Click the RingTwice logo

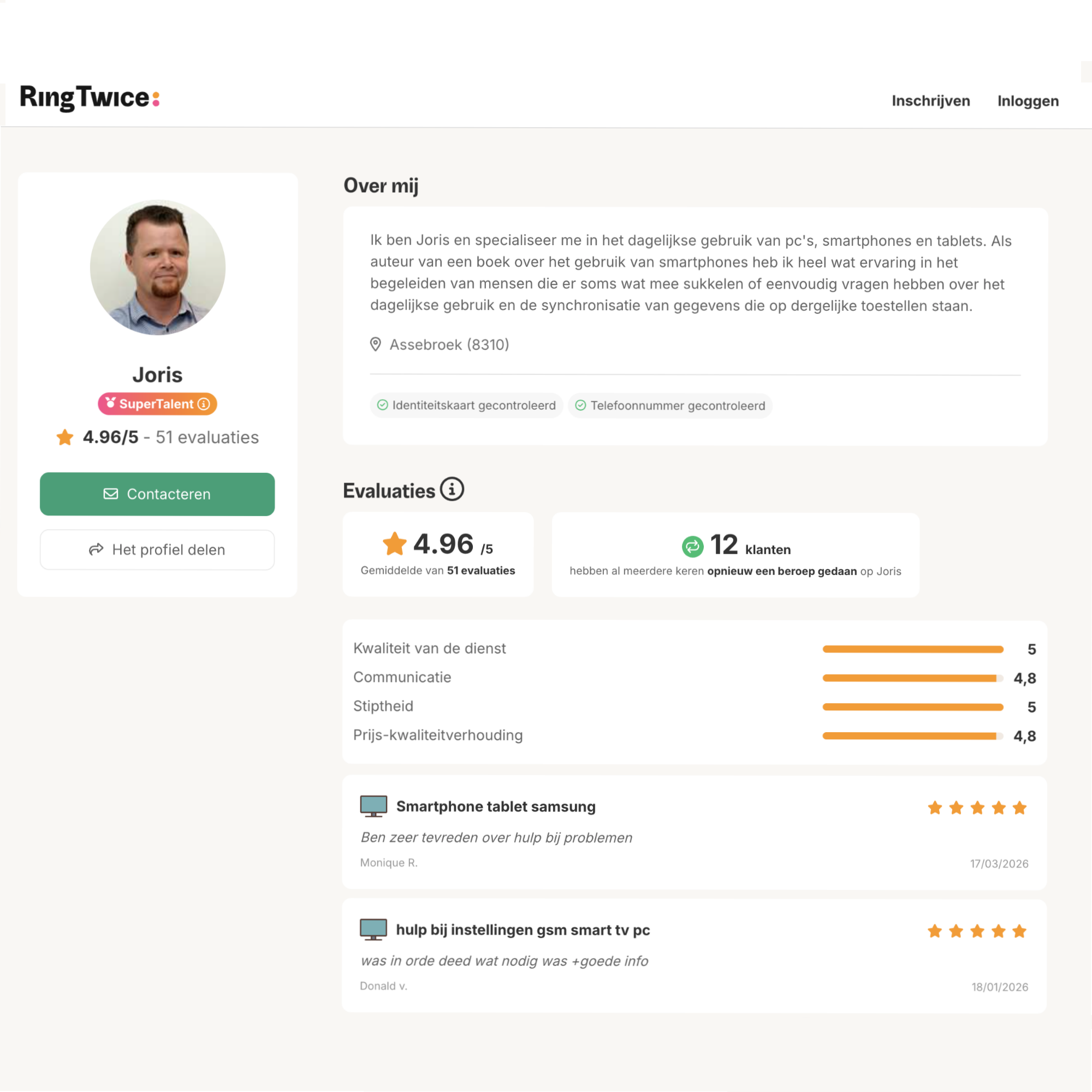point(90,98)
